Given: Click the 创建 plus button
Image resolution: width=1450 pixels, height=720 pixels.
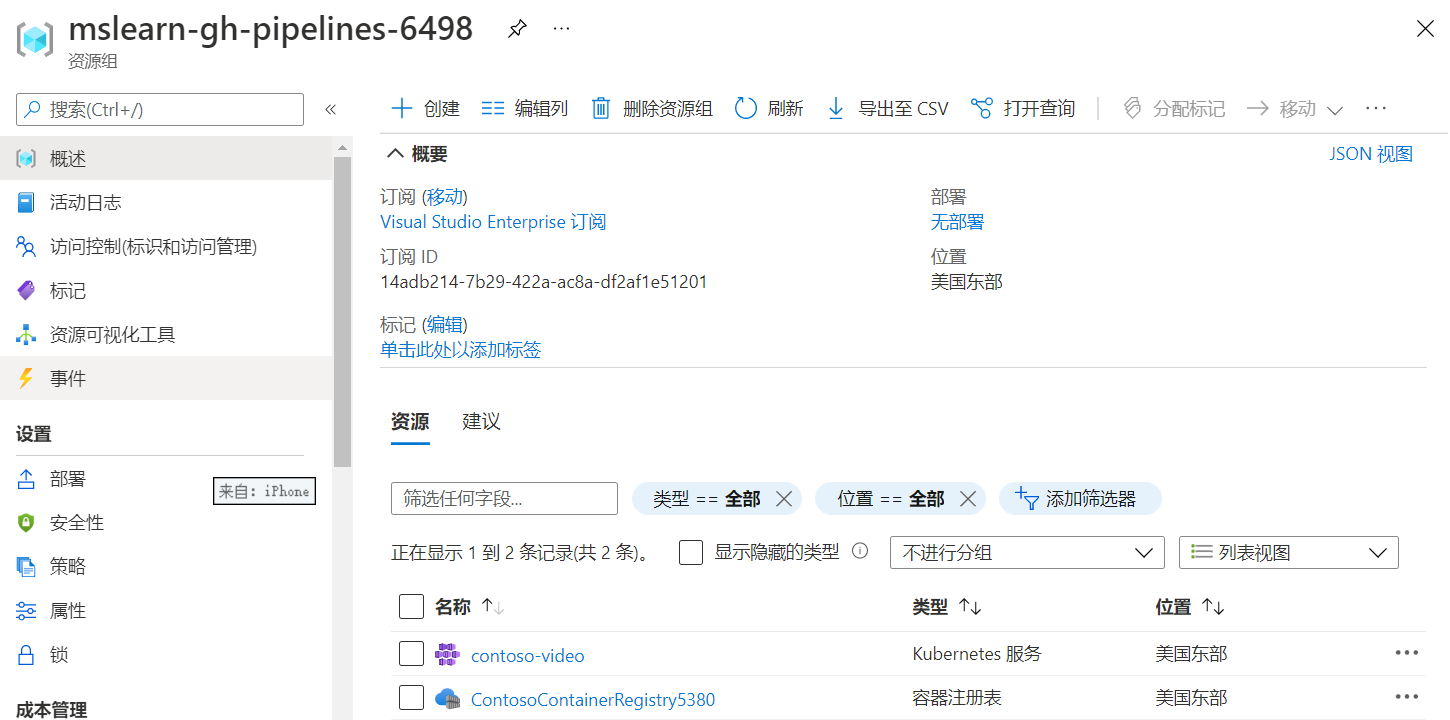Looking at the screenshot, I should coord(425,109).
